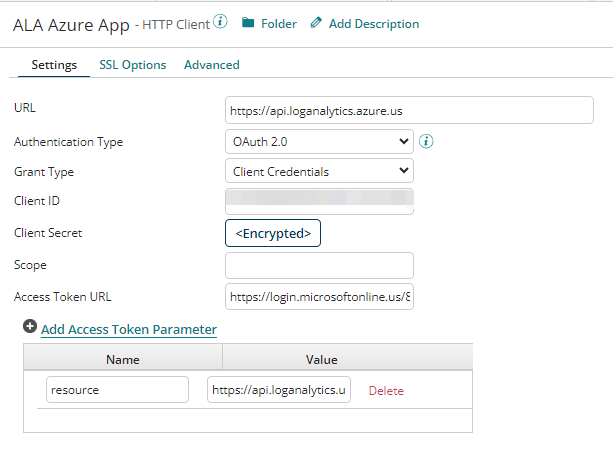
Task: Click the Access Token URL label
Action: click(63, 297)
